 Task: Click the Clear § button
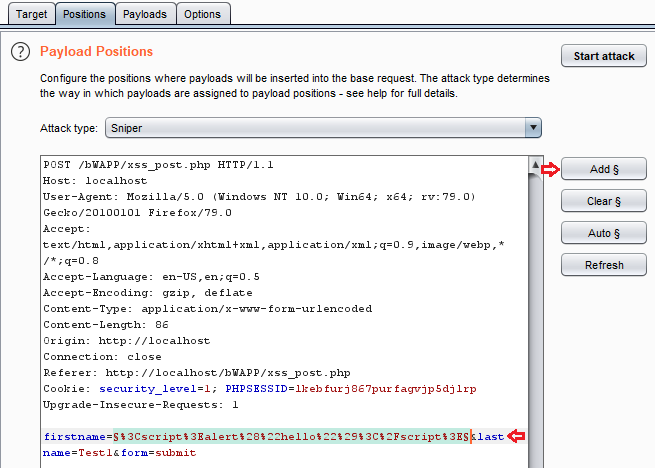click(604, 201)
